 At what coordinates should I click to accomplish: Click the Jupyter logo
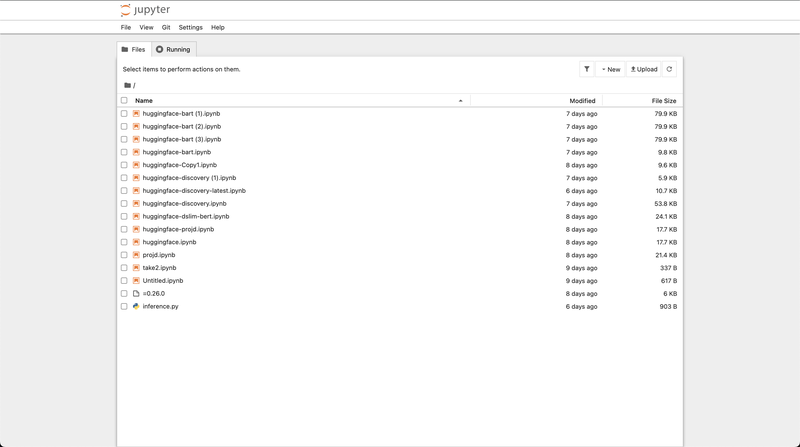[145, 10]
